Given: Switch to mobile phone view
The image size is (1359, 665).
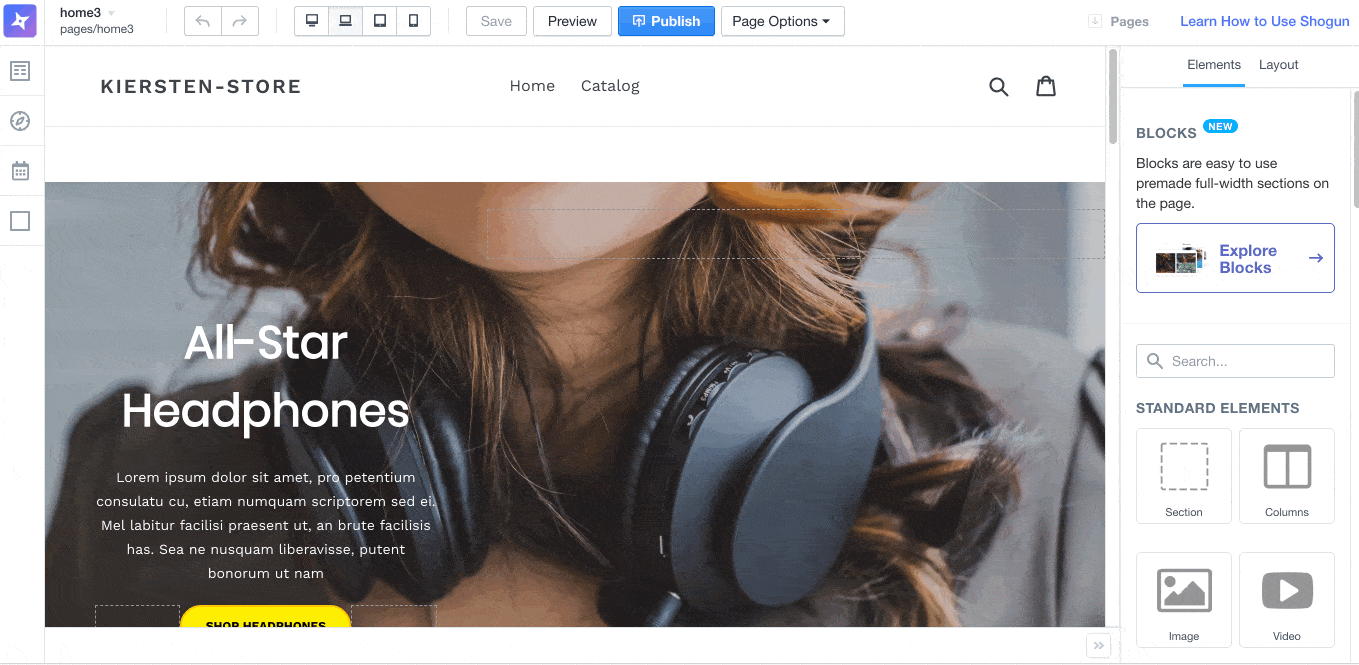Looking at the screenshot, I should (x=413, y=21).
